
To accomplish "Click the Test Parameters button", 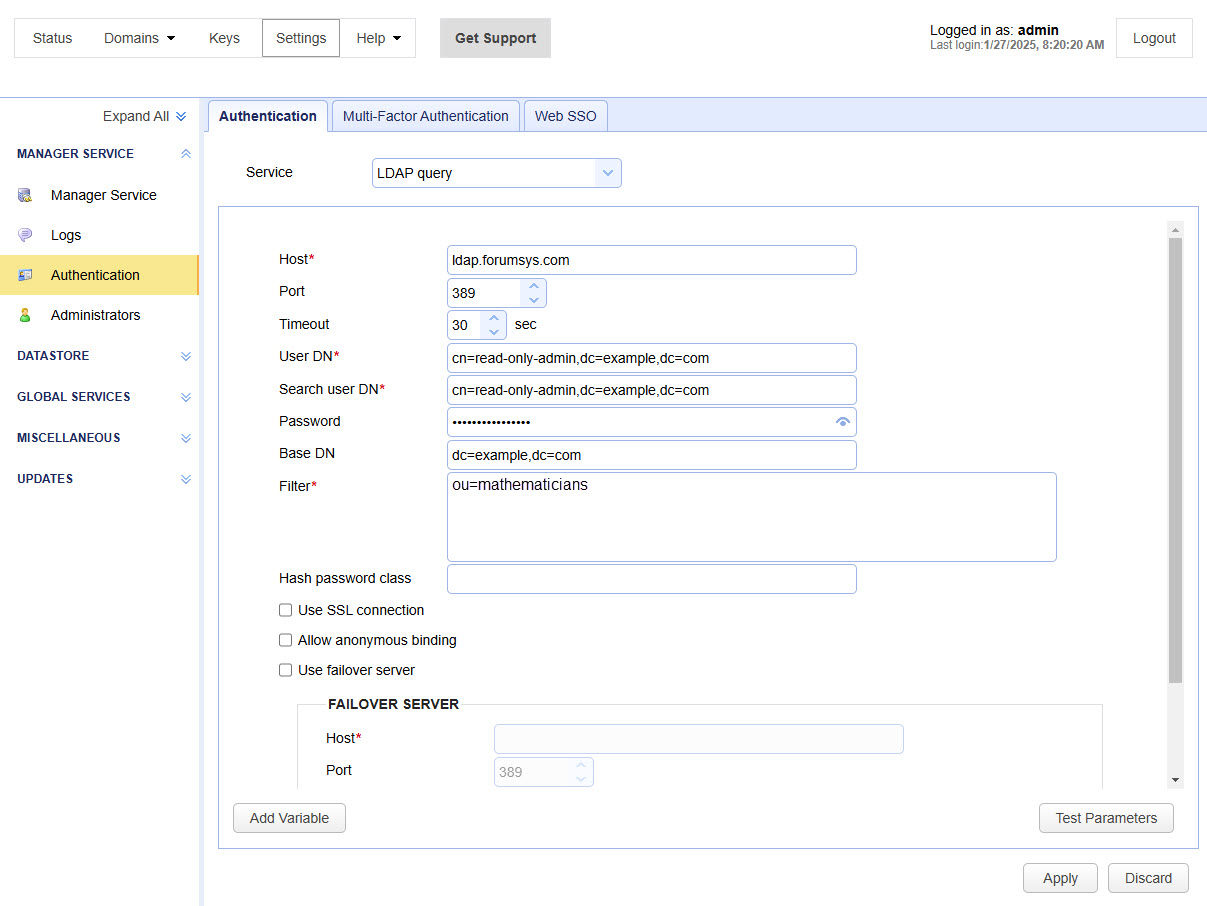I will click(x=1106, y=818).
